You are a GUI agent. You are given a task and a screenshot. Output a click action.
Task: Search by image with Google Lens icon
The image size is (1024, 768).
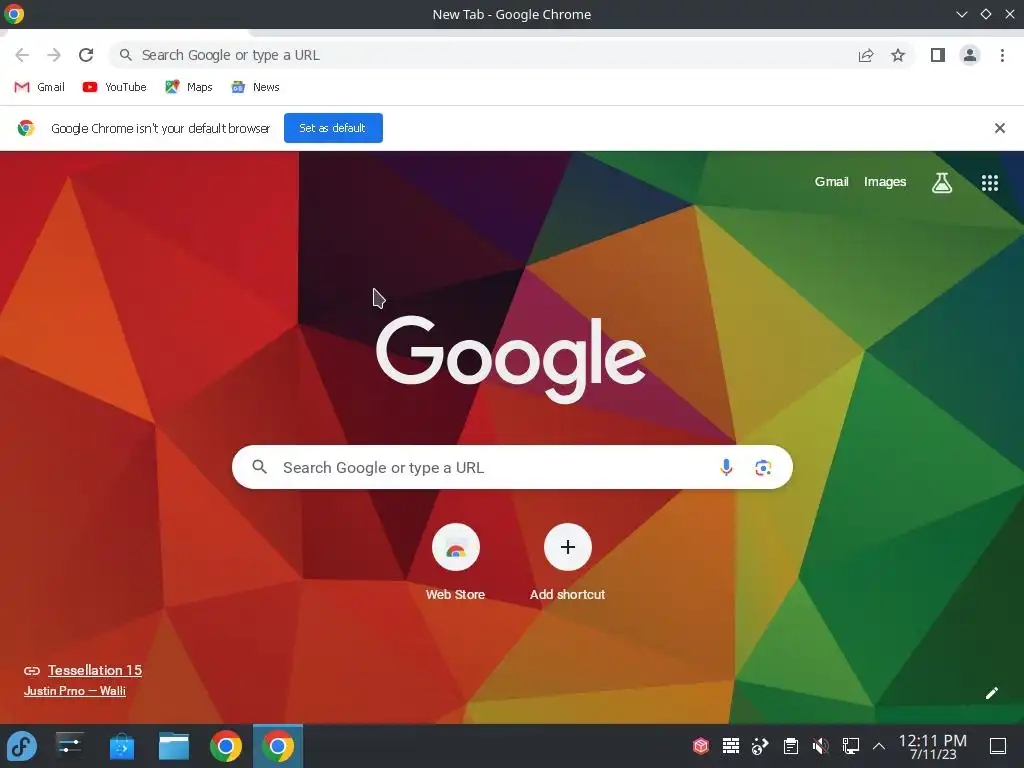pyautogui.click(x=763, y=468)
